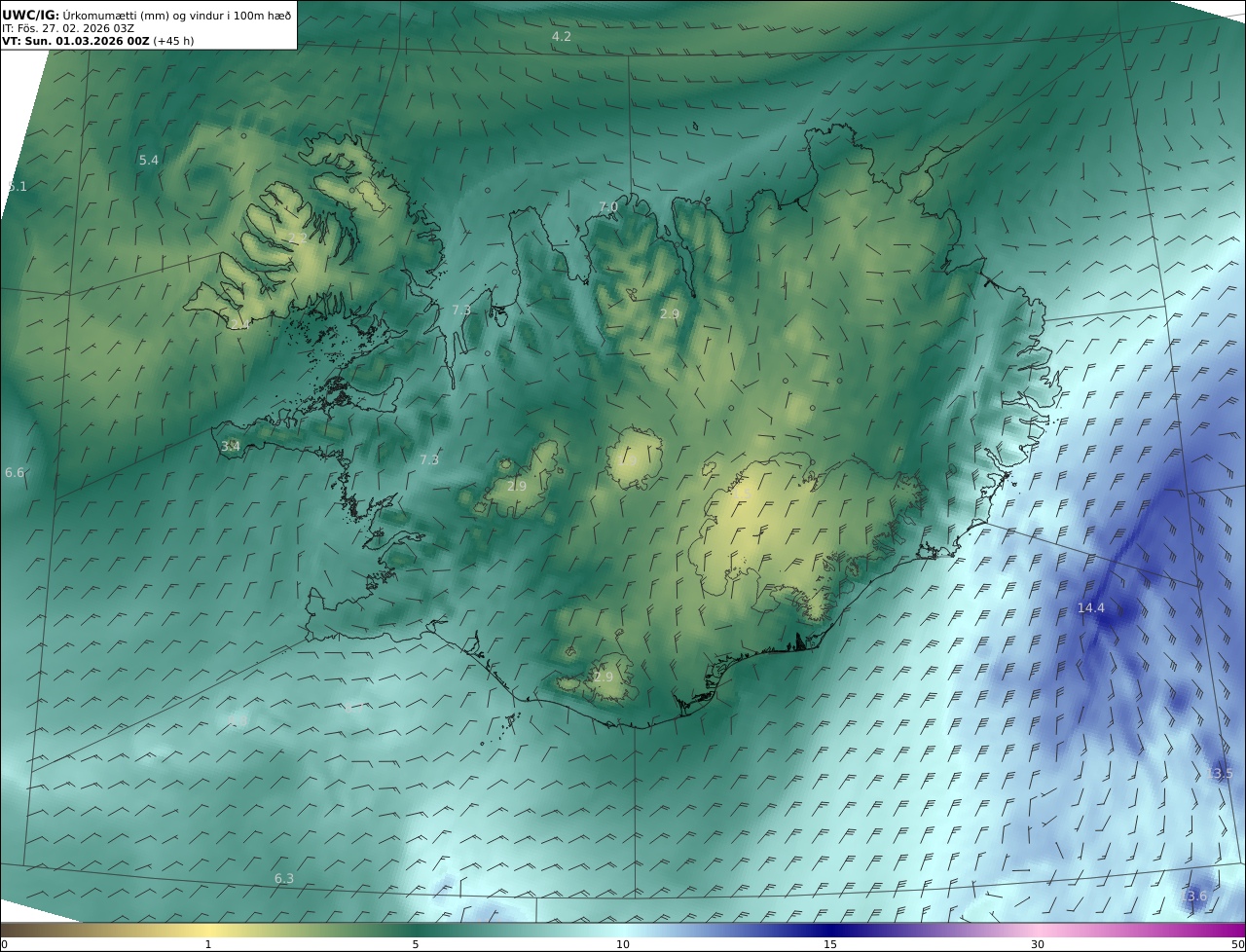Click the colorbar tick label 15
Image resolution: width=1246 pixels, height=952 pixels.
pyautogui.click(x=830, y=944)
